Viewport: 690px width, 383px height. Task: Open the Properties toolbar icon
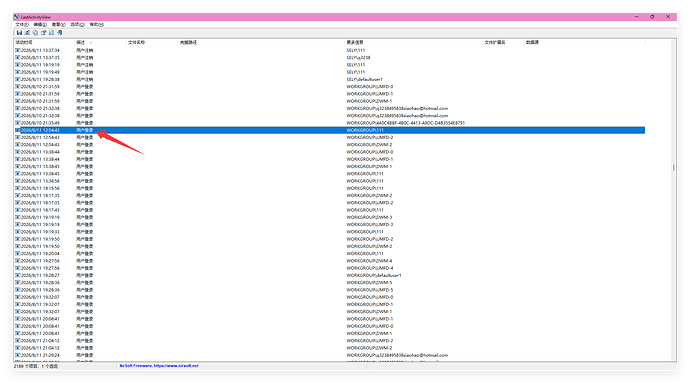tap(43, 33)
